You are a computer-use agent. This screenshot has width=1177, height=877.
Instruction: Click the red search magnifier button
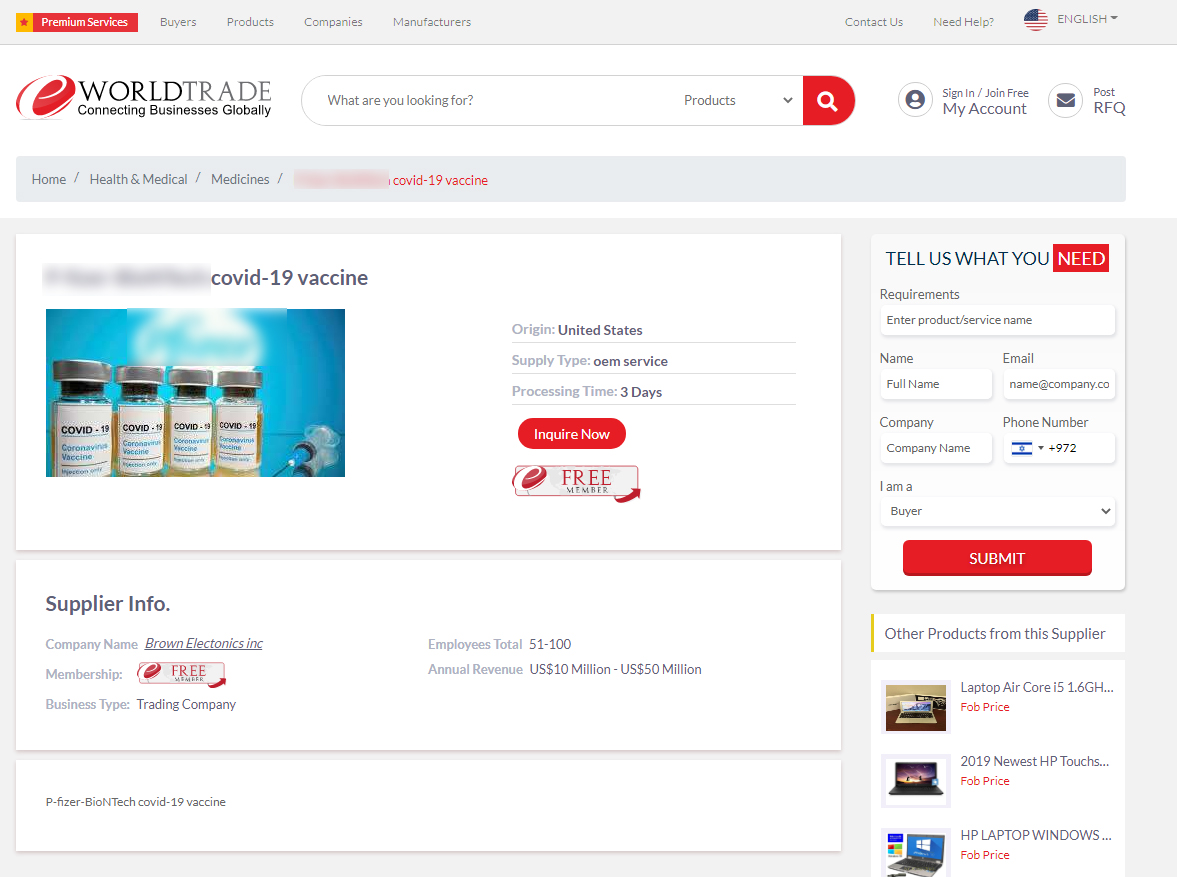[x=828, y=101]
